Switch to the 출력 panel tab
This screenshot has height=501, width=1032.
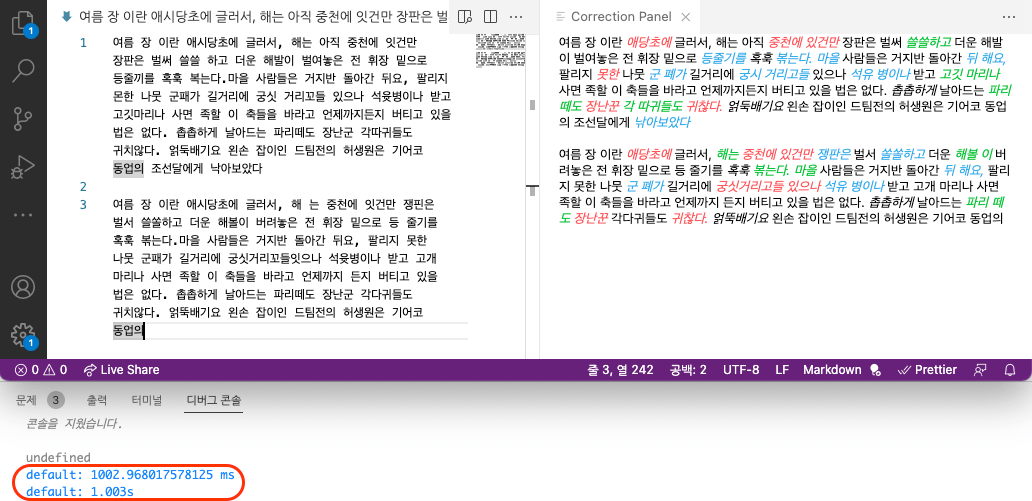point(97,400)
